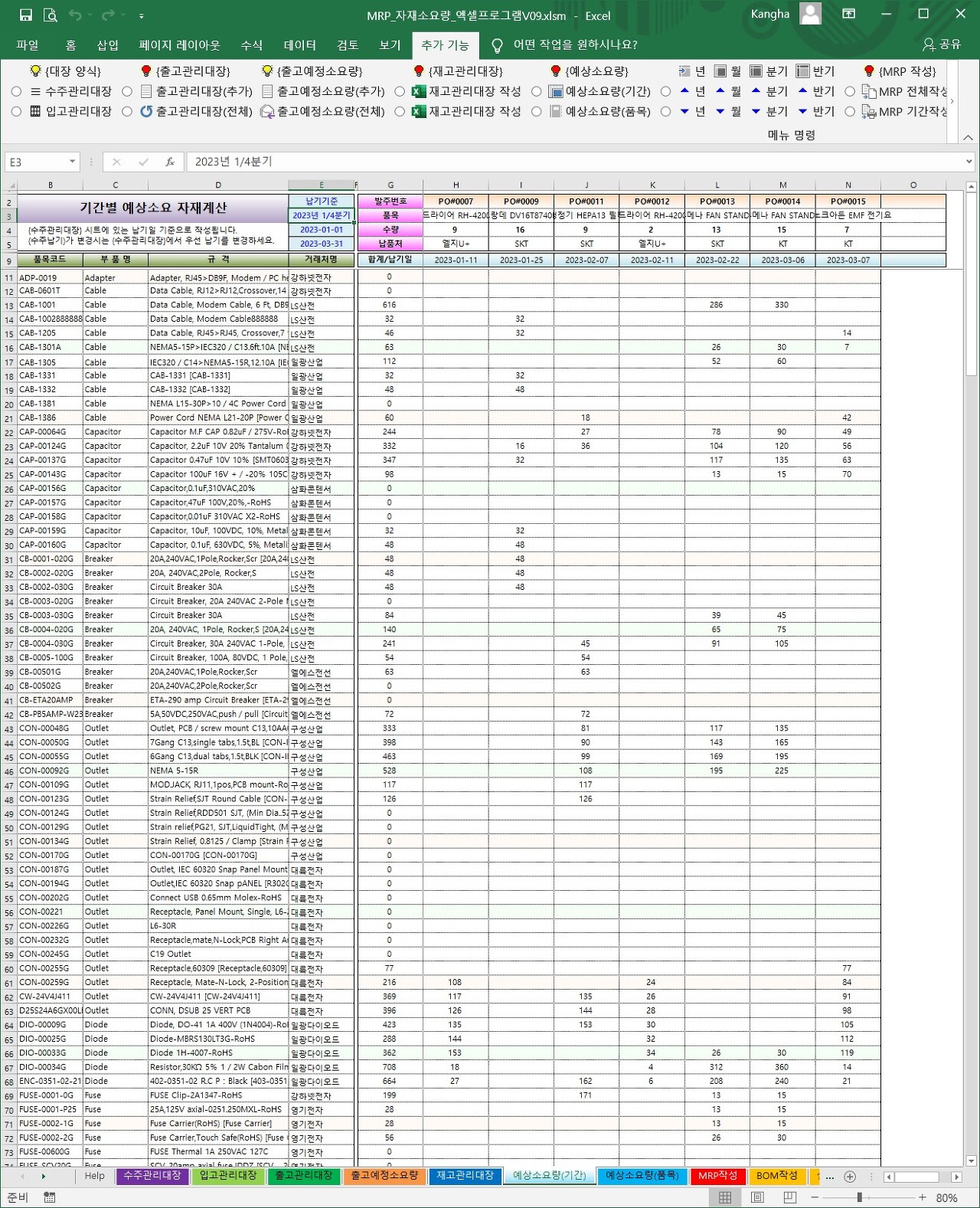The width and height of the screenshot is (980, 1208).
Task: Click the zoom in plus button
Action: 923,1197
